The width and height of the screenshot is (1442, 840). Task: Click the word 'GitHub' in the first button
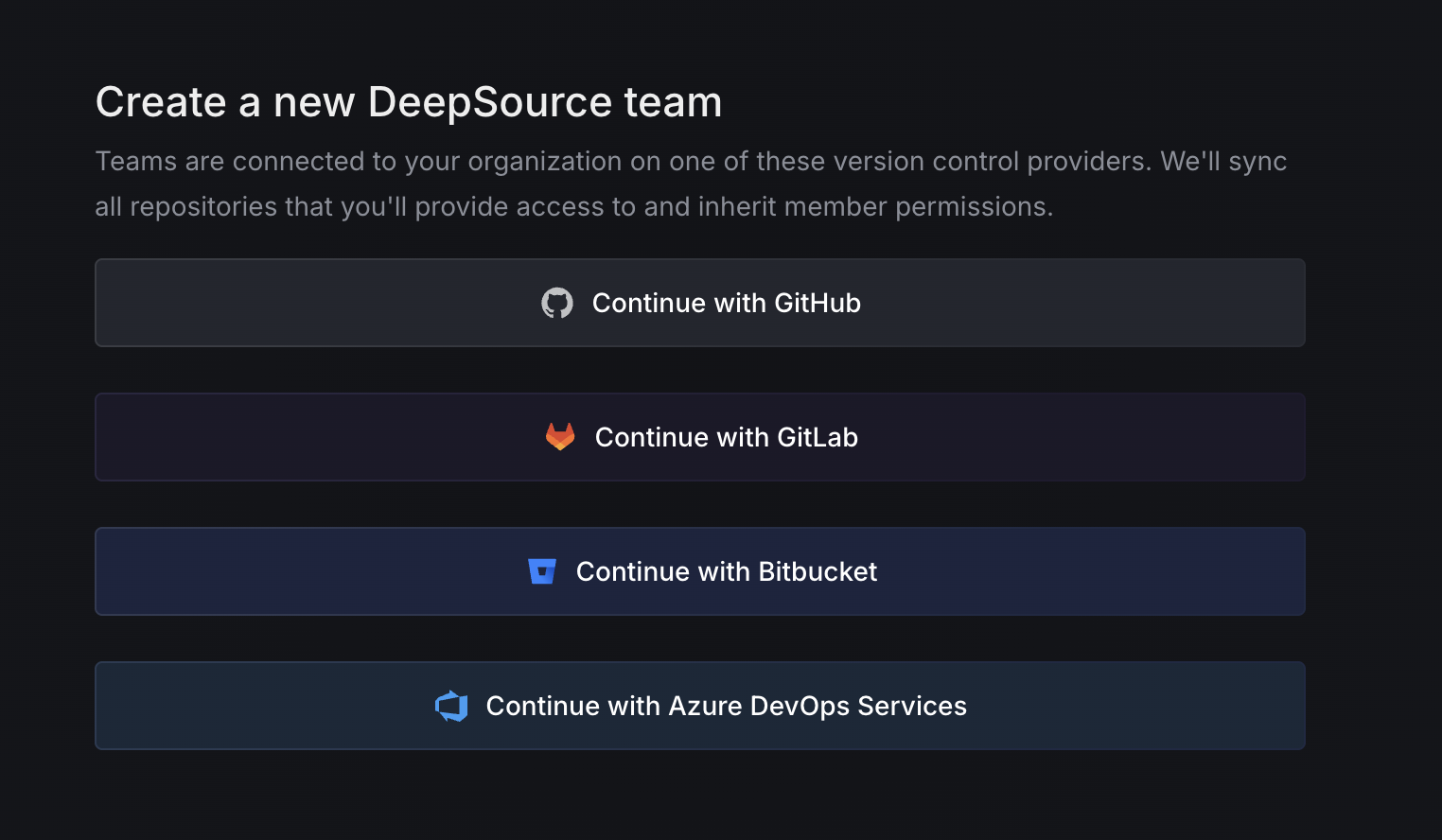818,303
